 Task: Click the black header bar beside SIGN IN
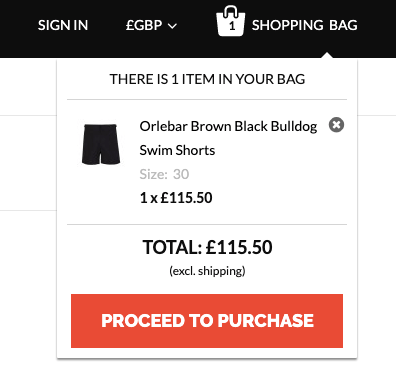[x=18, y=25]
